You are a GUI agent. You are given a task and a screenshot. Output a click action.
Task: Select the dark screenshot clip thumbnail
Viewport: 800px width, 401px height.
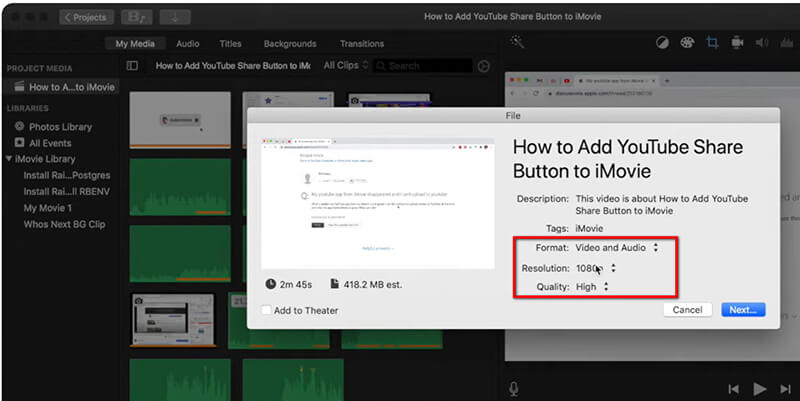click(173, 320)
